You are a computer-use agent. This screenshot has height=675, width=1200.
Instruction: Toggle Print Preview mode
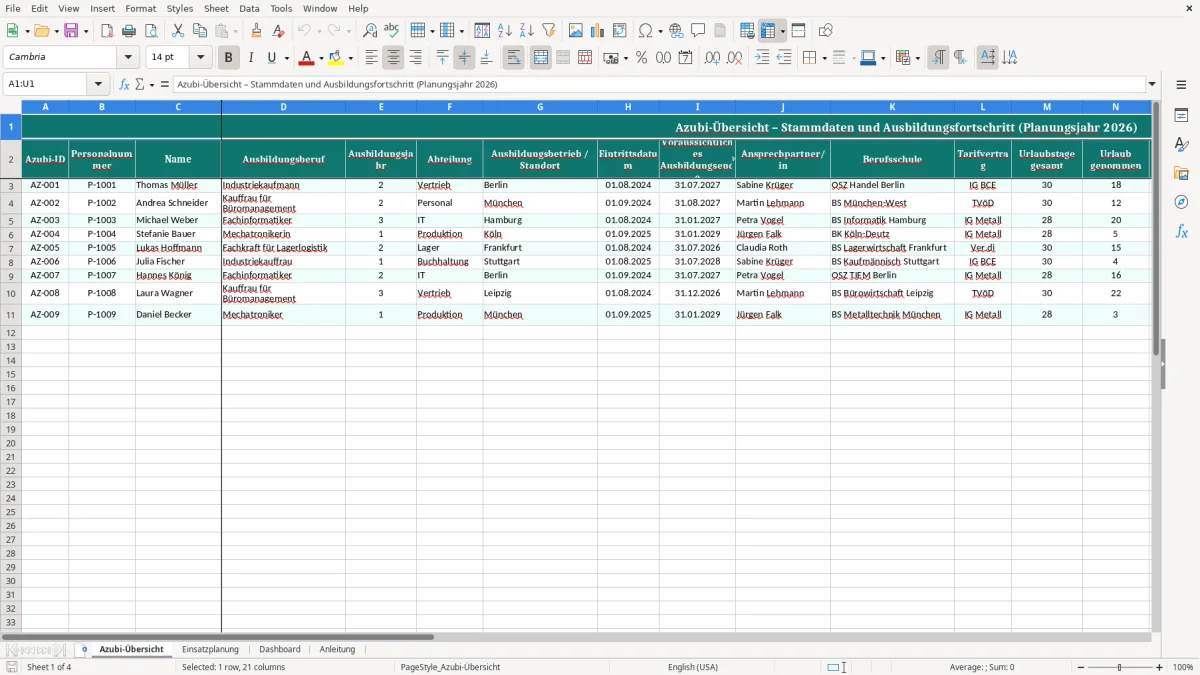click(x=151, y=31)
